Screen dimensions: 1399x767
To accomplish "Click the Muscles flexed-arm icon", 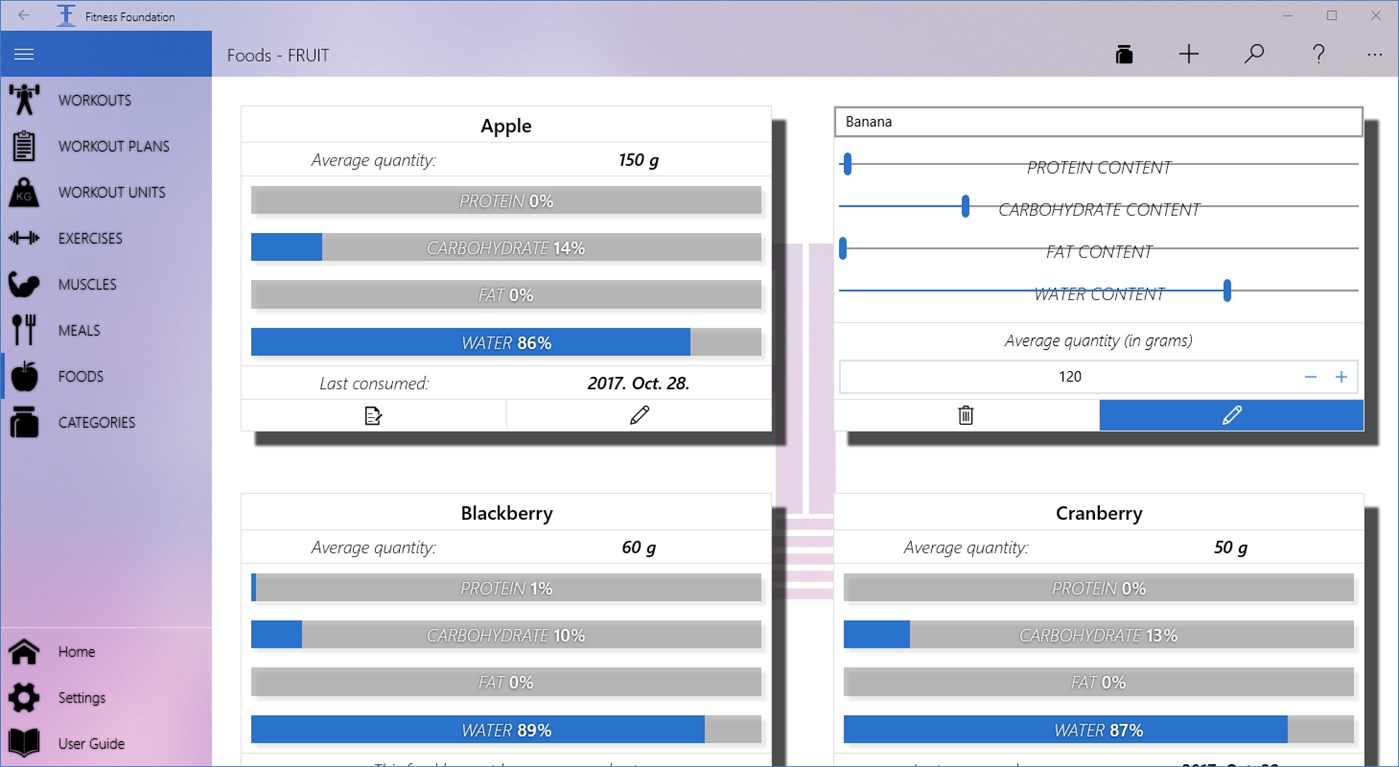I will 24,284.
